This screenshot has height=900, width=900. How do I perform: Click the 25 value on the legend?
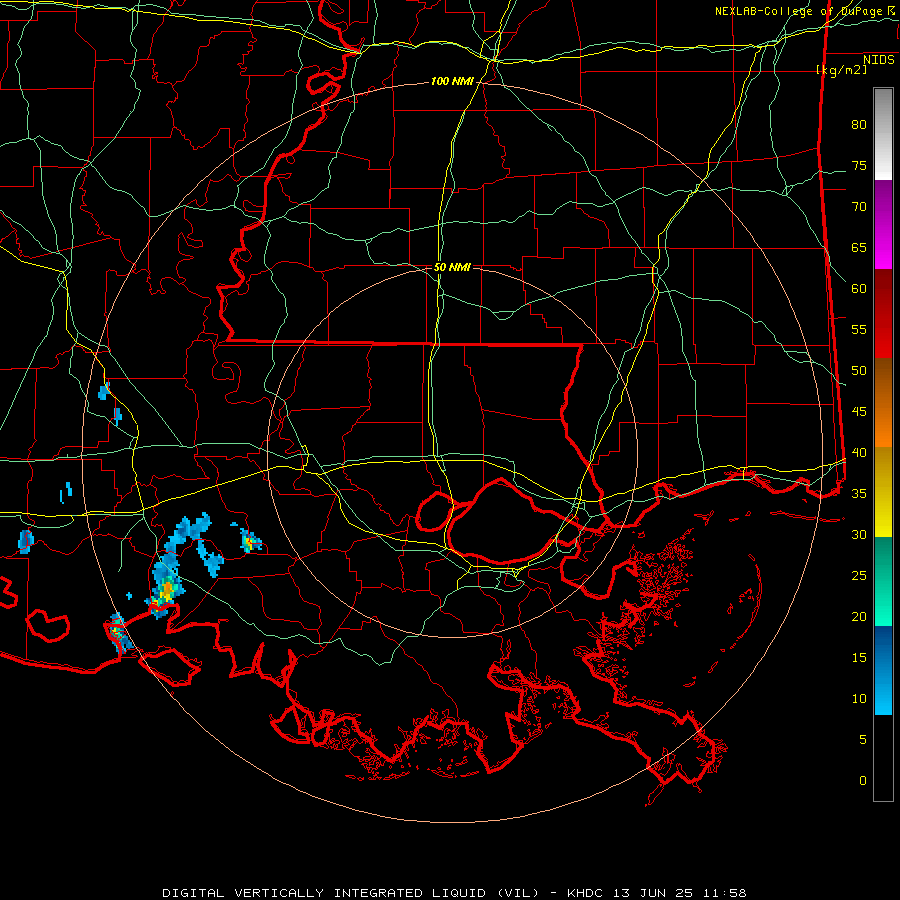tap(859, 576)
